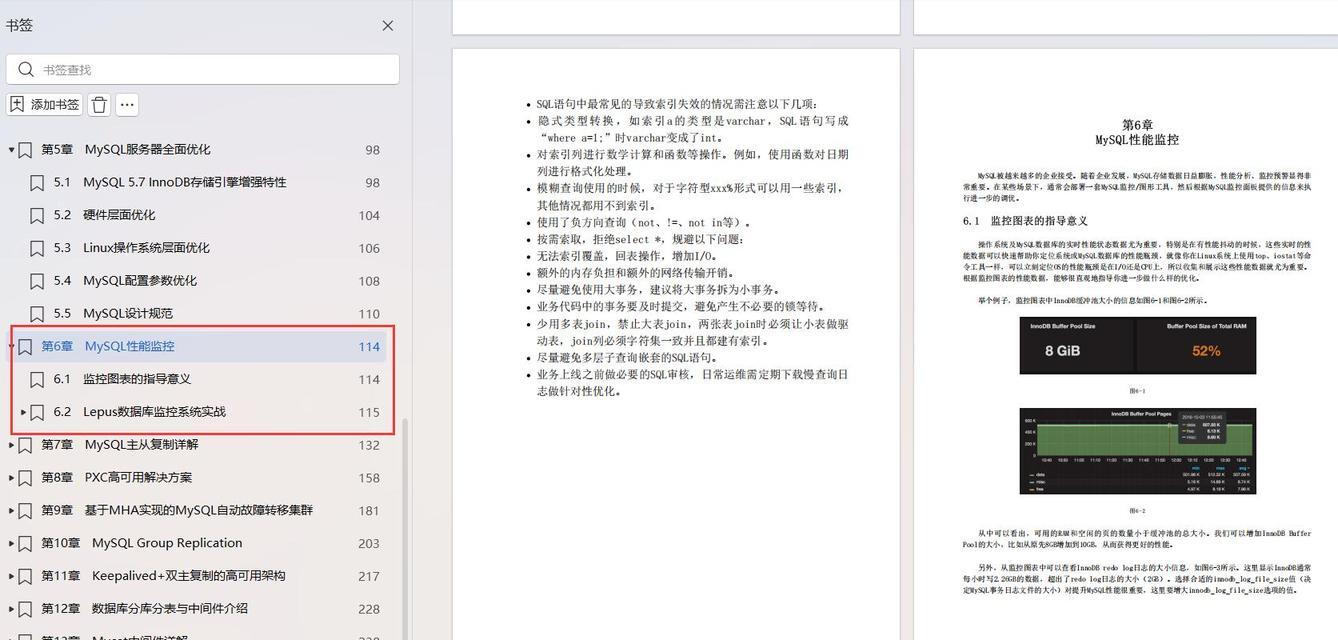Click the InnoDB Buffer Pool Pages chart

point(1138,451)
